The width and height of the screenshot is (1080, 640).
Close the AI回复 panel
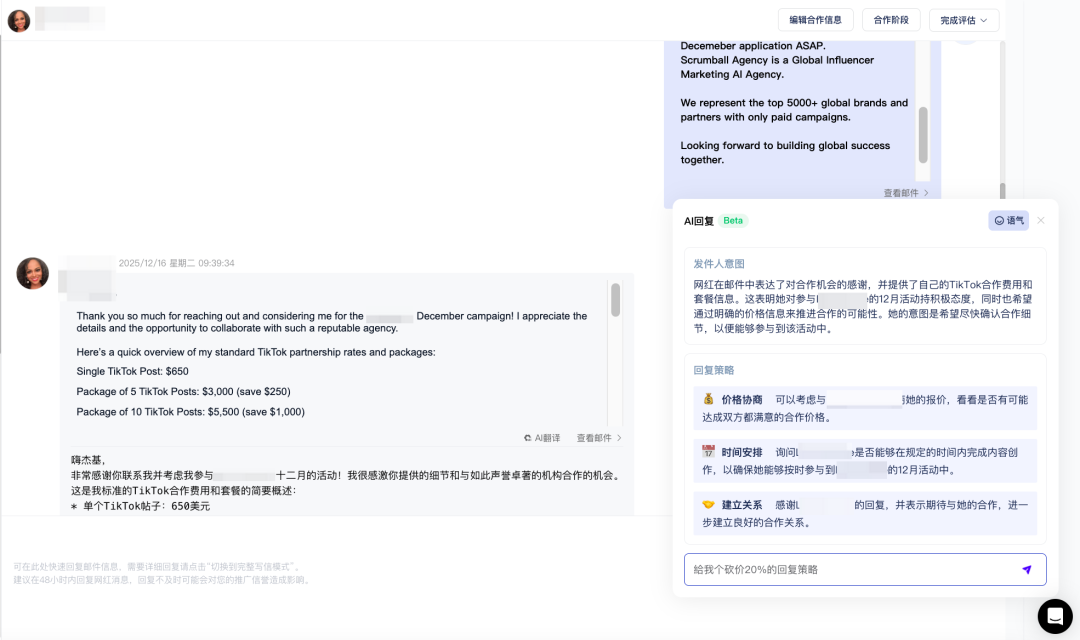point(1040,220)
